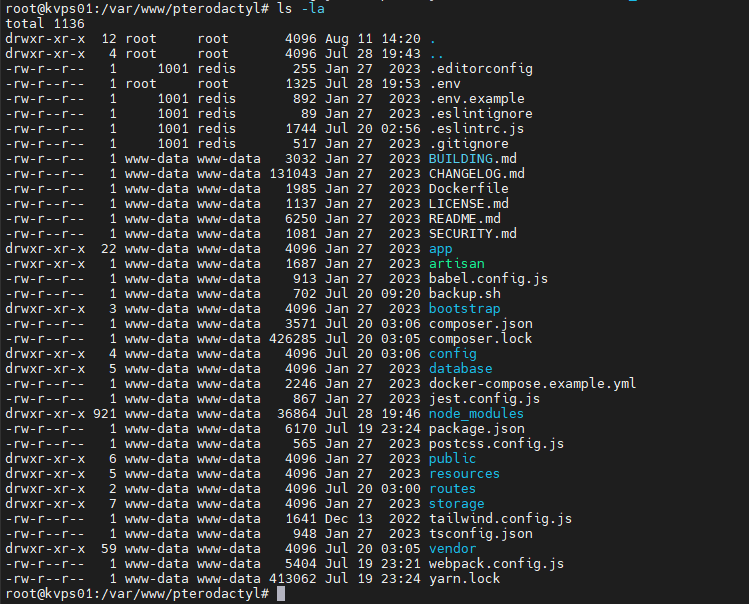Viewport: 749px width, 604px height.
Task: Select the redis group of .gitignore
Action: point(217,144)
